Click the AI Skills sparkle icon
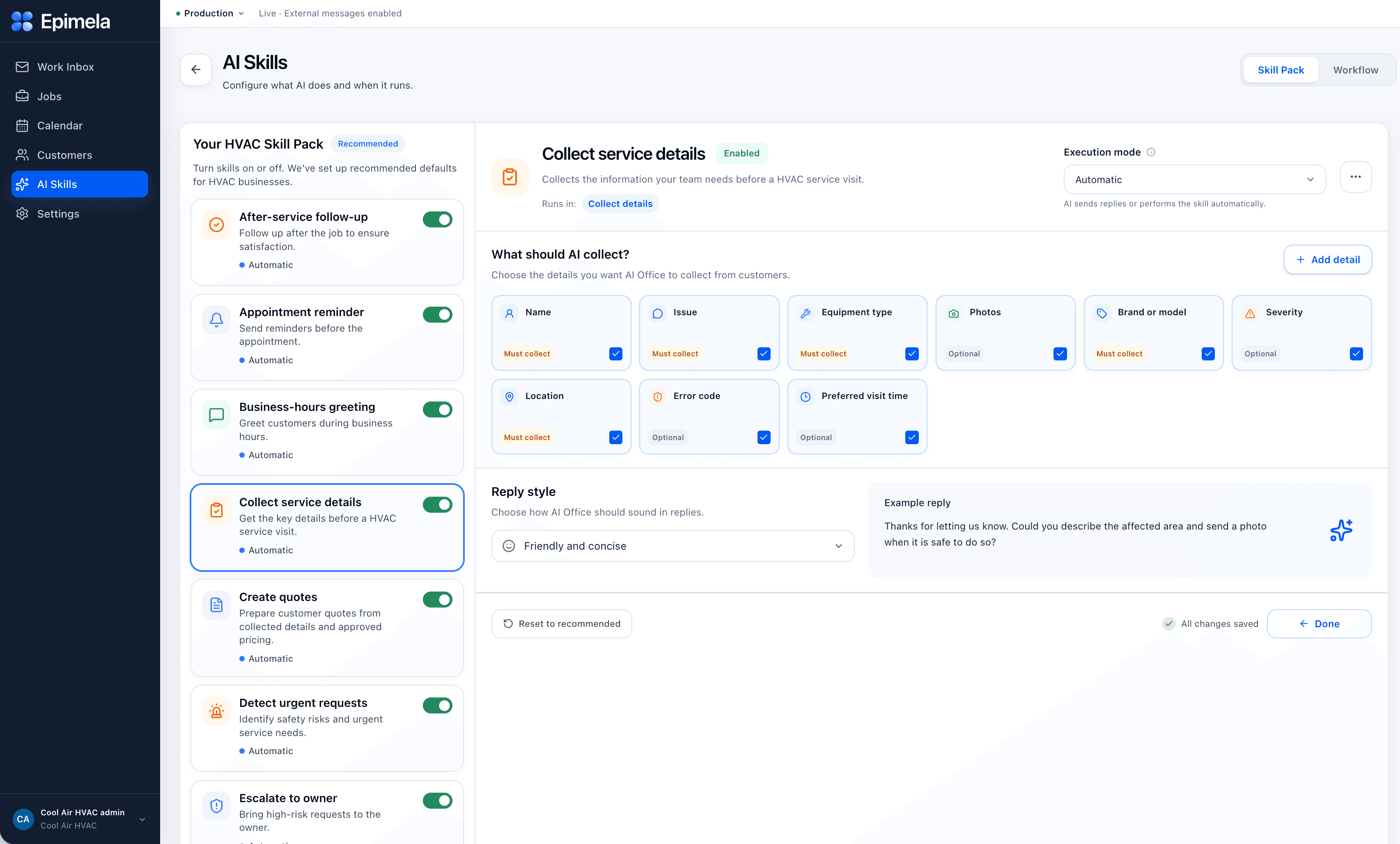 tap(22, 184)
